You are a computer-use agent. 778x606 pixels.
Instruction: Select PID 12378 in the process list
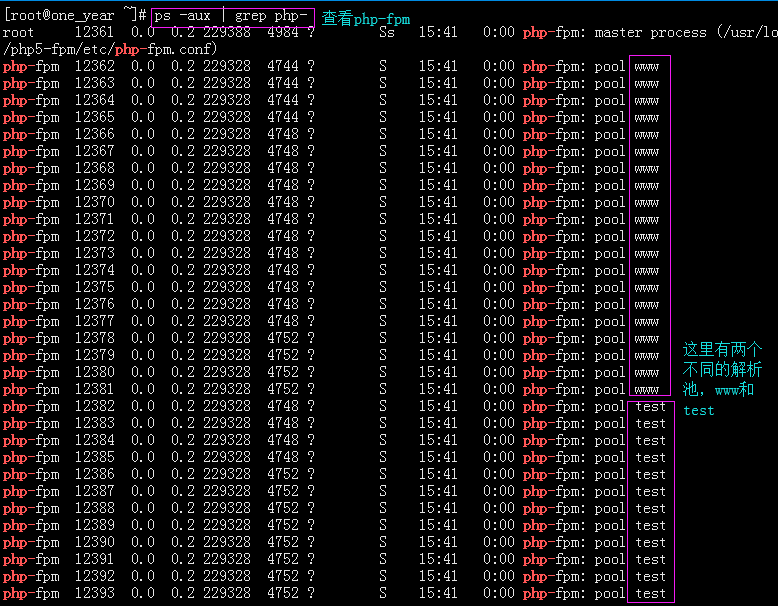[x=94, y=338]
